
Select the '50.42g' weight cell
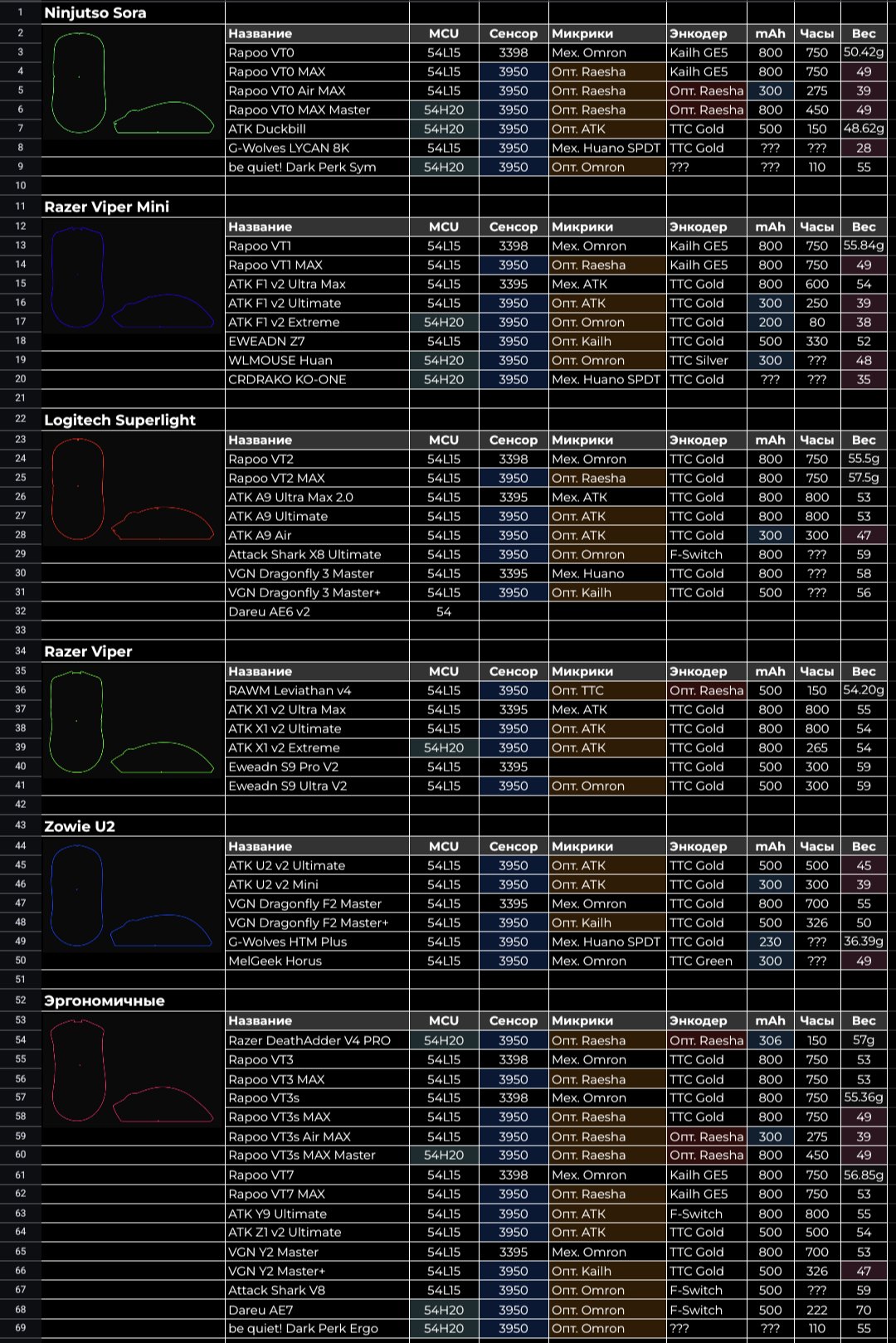point(864,52)
